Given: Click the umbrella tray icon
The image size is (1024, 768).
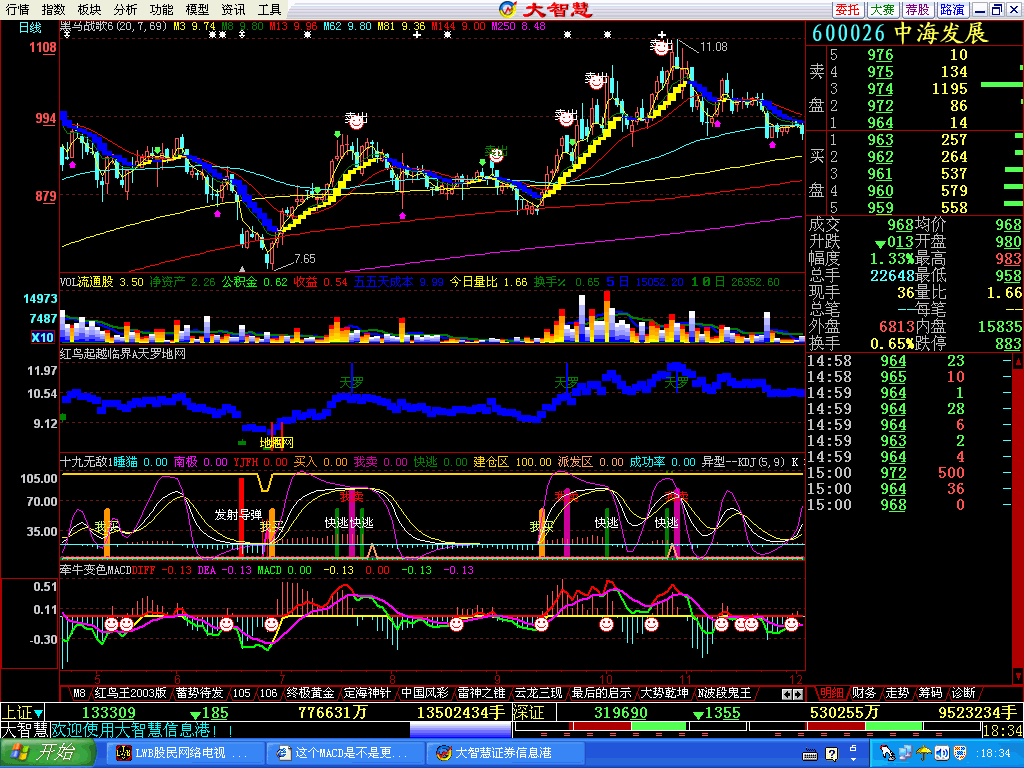Looking at the screenshot, I should 923,753.
